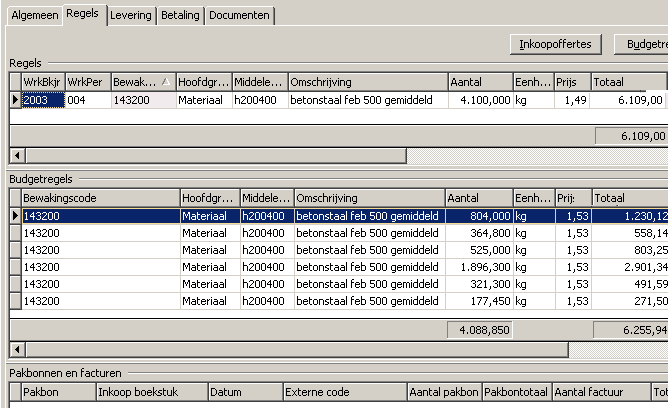Click the Budgetregels horizontal scrollbar thumb
This screenshot has height=408, width=668.
[x=297, y=350]
